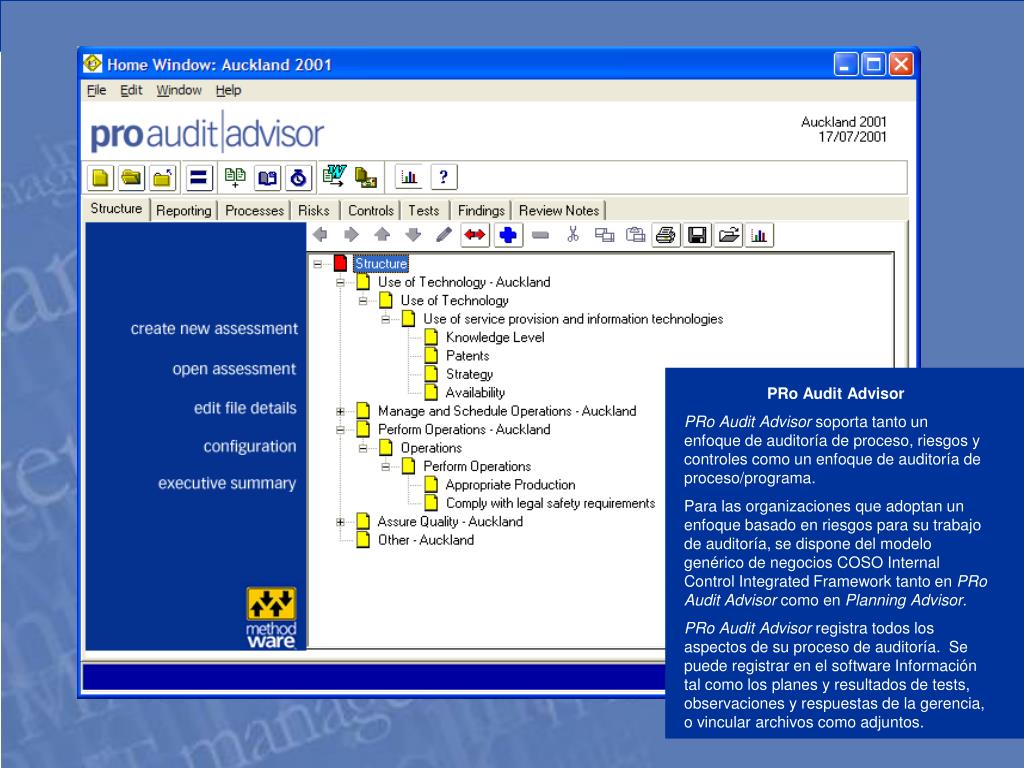This screenshot has width=1024, height=768.
Task: Click the export to Word icon
Action: click(x=334, y=176)
